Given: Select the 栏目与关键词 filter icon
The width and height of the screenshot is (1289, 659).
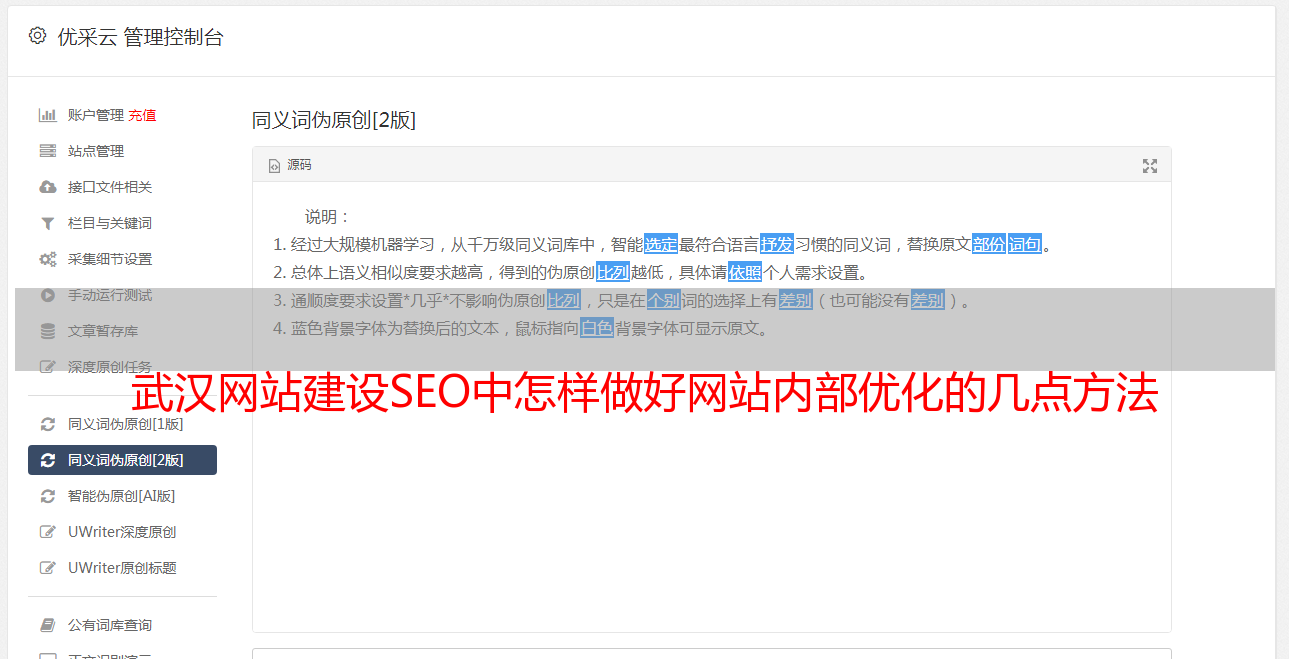Looking at the screenshot, I should (x=47, y=223).
